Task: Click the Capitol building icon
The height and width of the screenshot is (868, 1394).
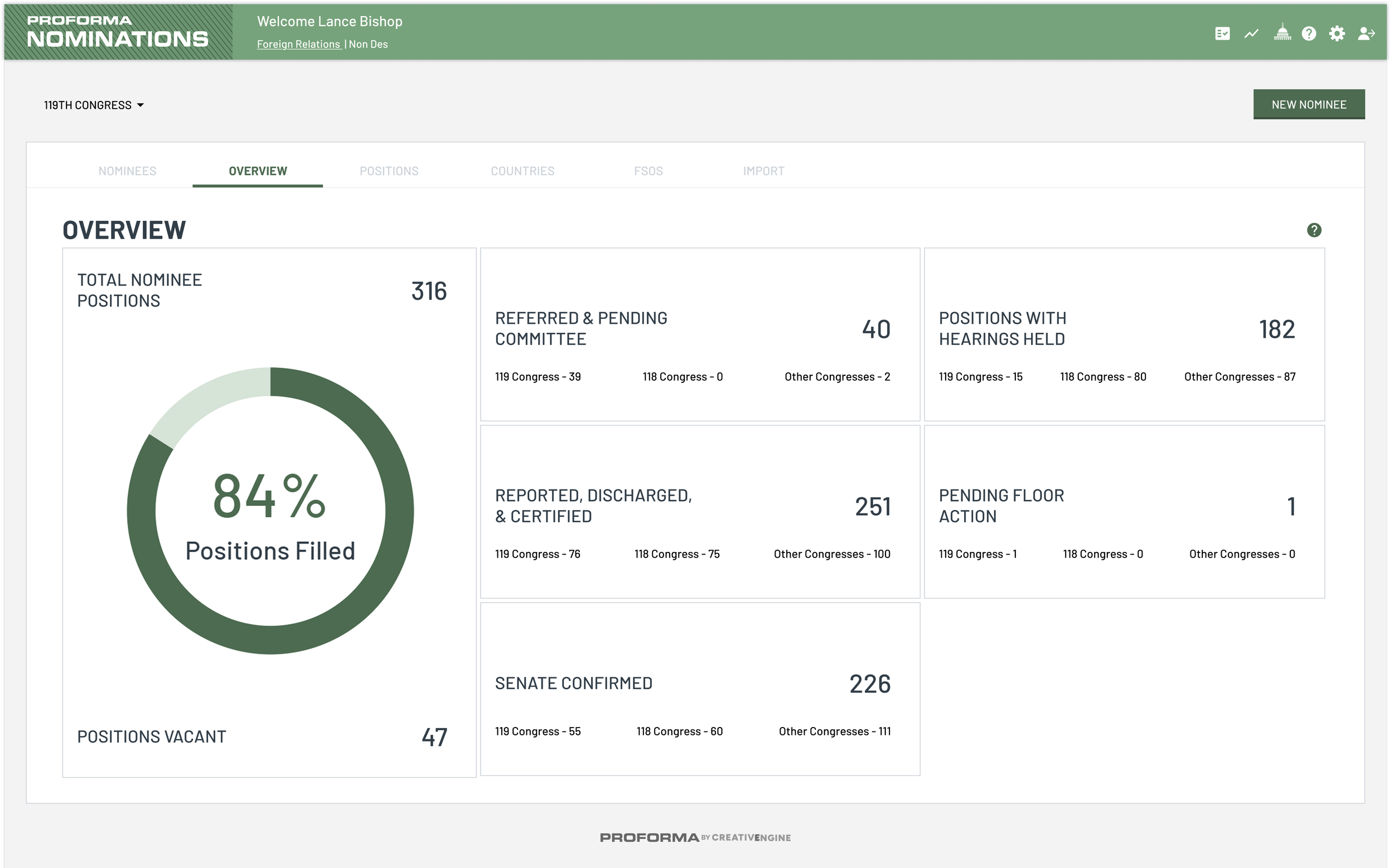Action: (1282, 33)
